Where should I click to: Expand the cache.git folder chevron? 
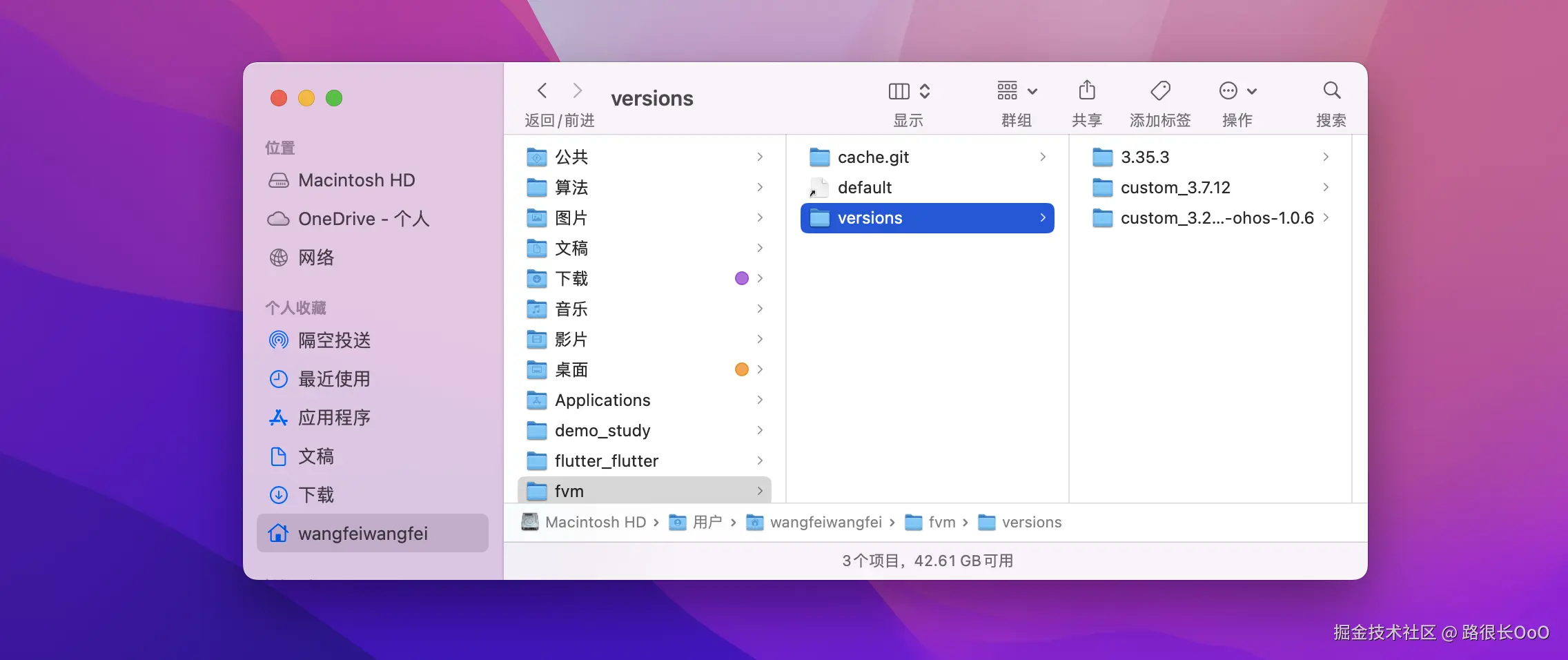tap(1043, 157)
